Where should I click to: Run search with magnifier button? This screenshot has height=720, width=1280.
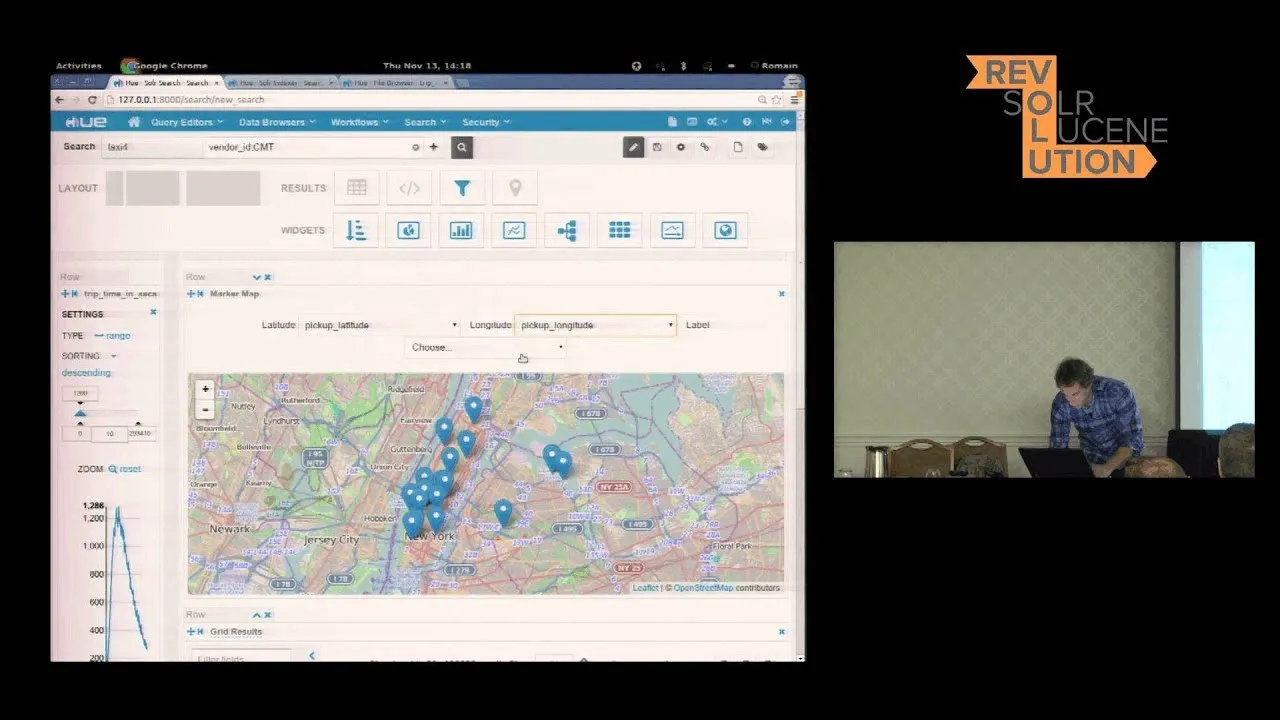(x=462, y=147)
